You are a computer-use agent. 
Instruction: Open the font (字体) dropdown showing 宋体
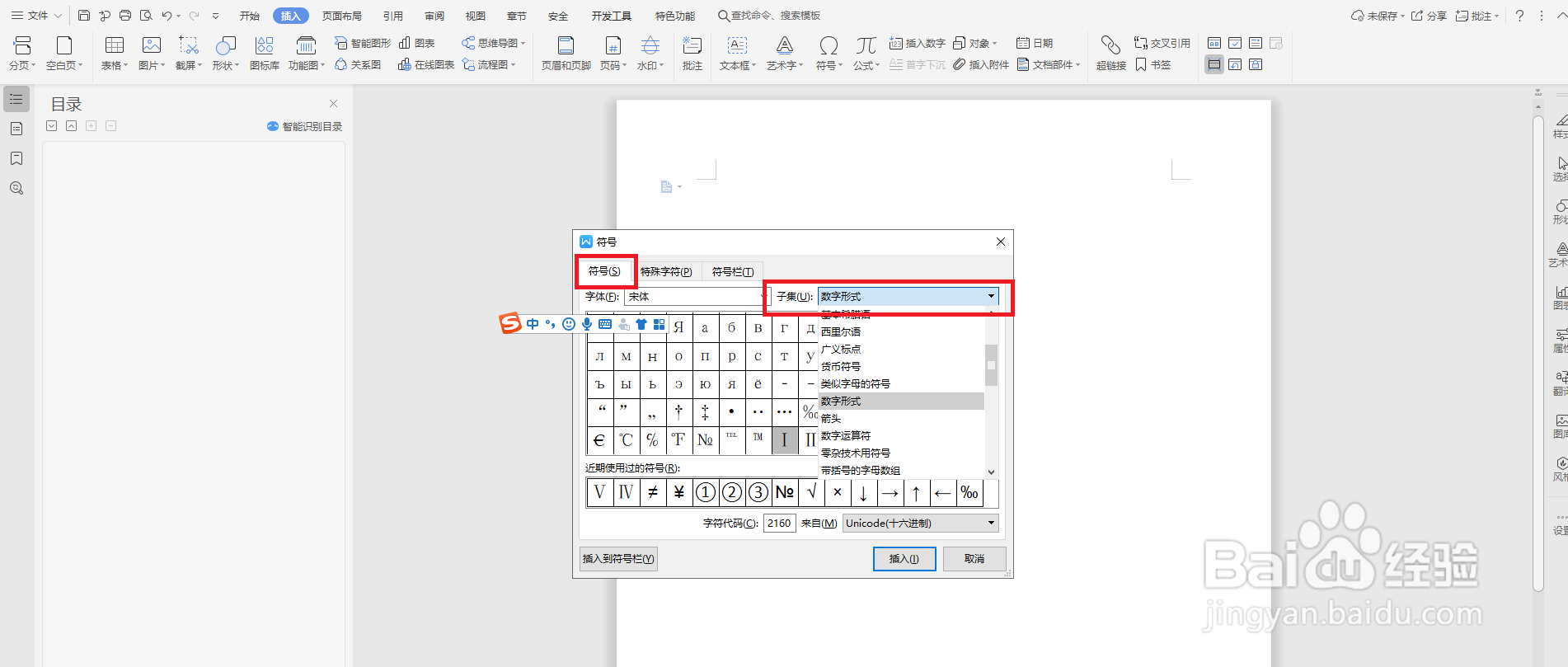coord(697,296)
